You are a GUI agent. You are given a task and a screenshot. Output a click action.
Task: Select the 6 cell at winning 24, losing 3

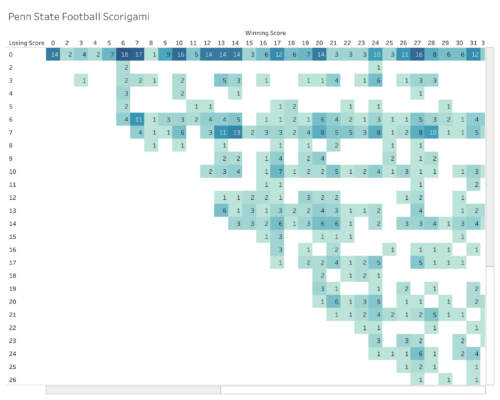tap(375, 80)
